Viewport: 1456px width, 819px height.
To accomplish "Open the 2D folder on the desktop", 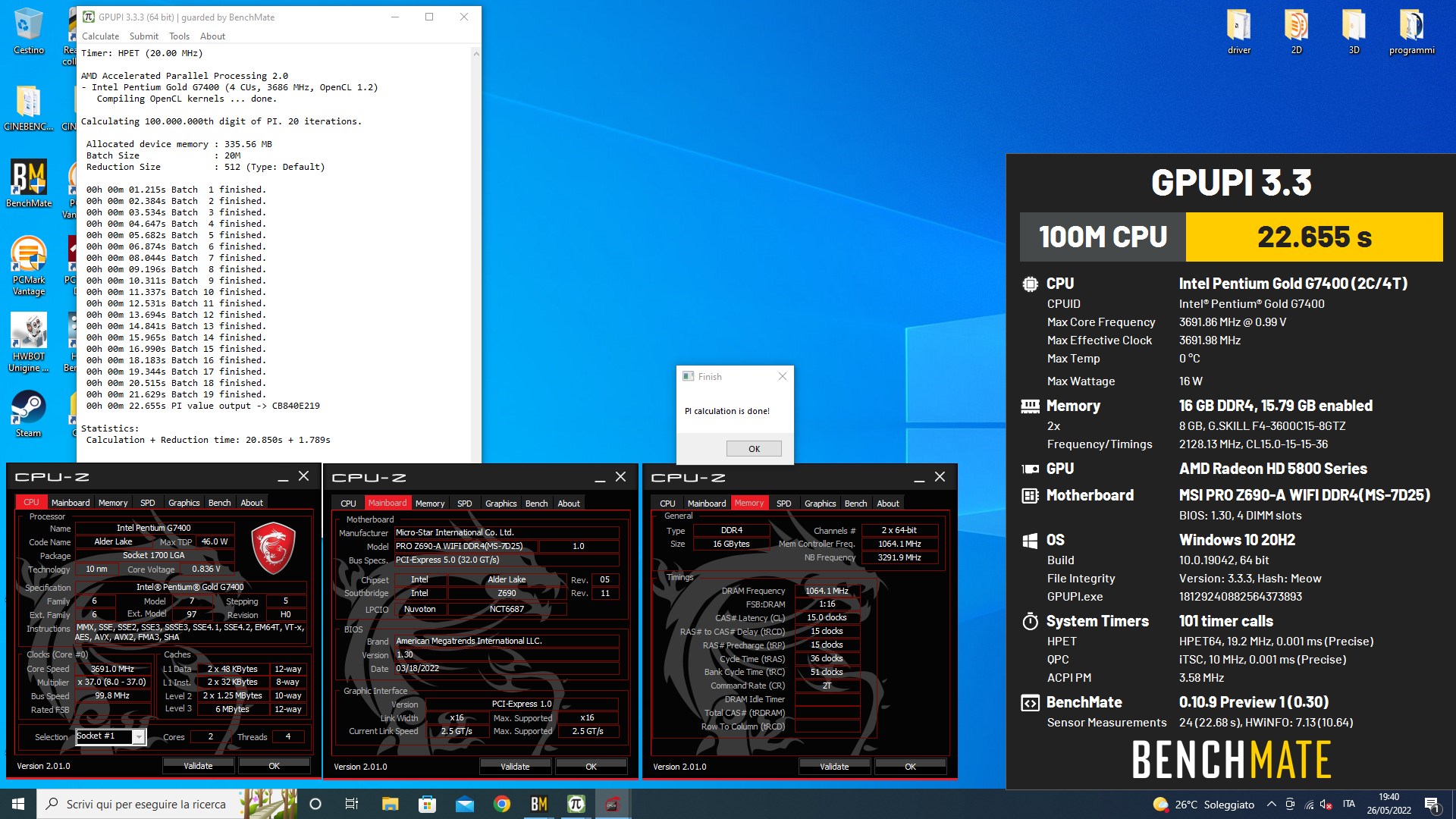I will [1297, 32].
